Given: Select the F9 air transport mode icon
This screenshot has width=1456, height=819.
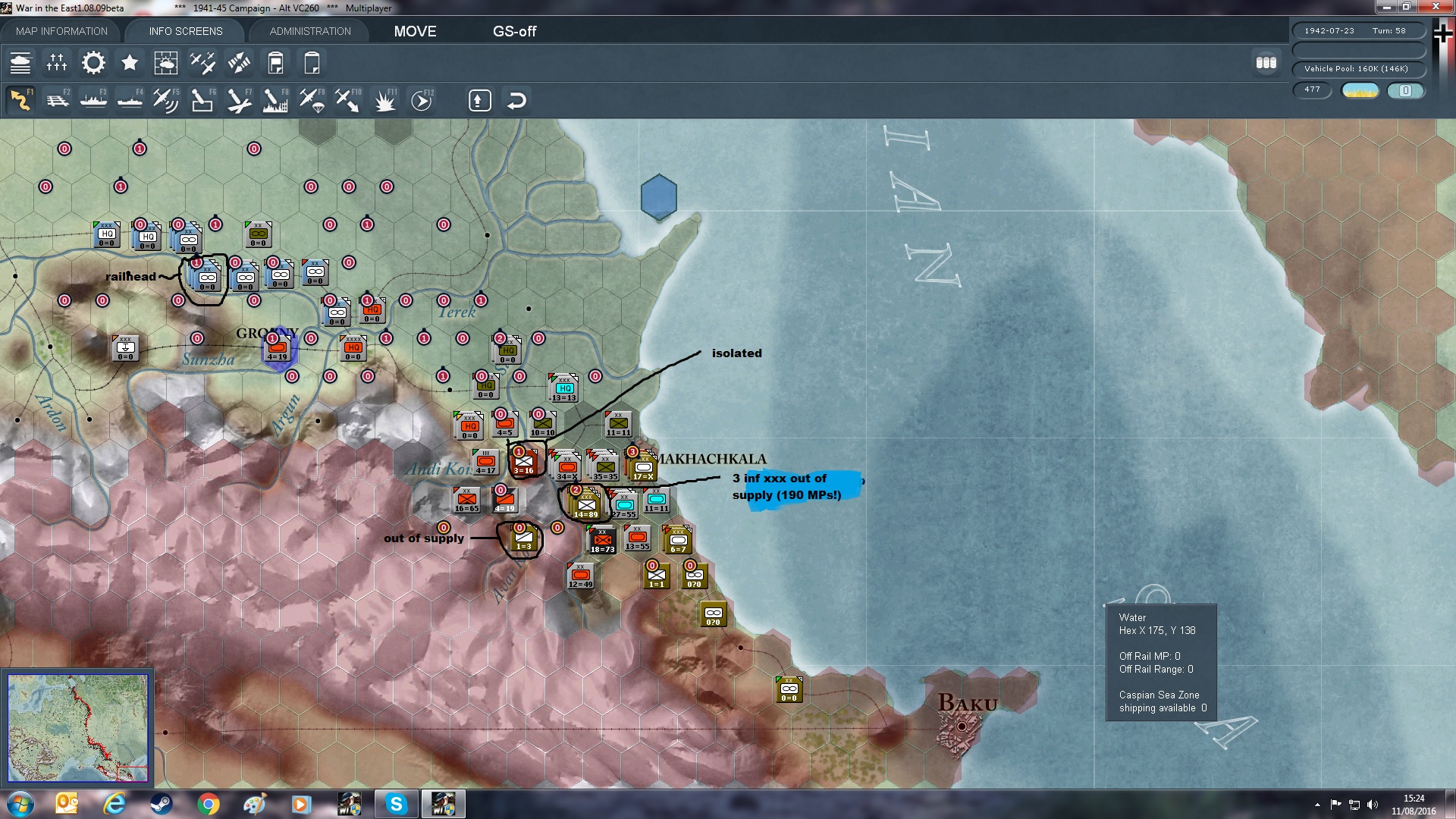Looking at the screenshot, I should (x=312, y=100).
